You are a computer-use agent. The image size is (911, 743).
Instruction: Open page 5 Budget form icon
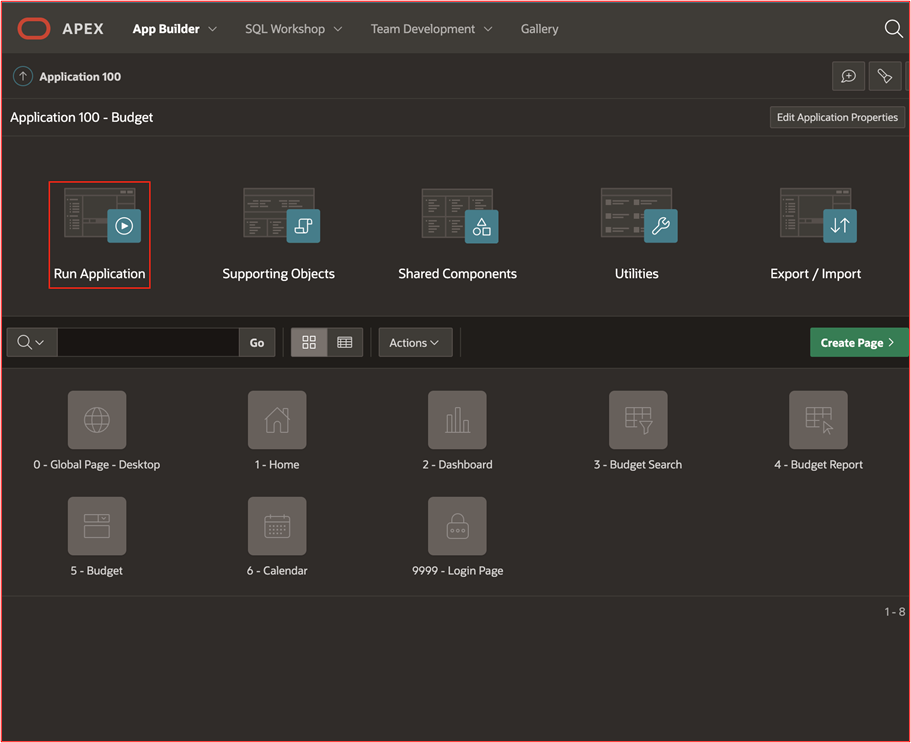pyautogui.click(x=97, y=526)
